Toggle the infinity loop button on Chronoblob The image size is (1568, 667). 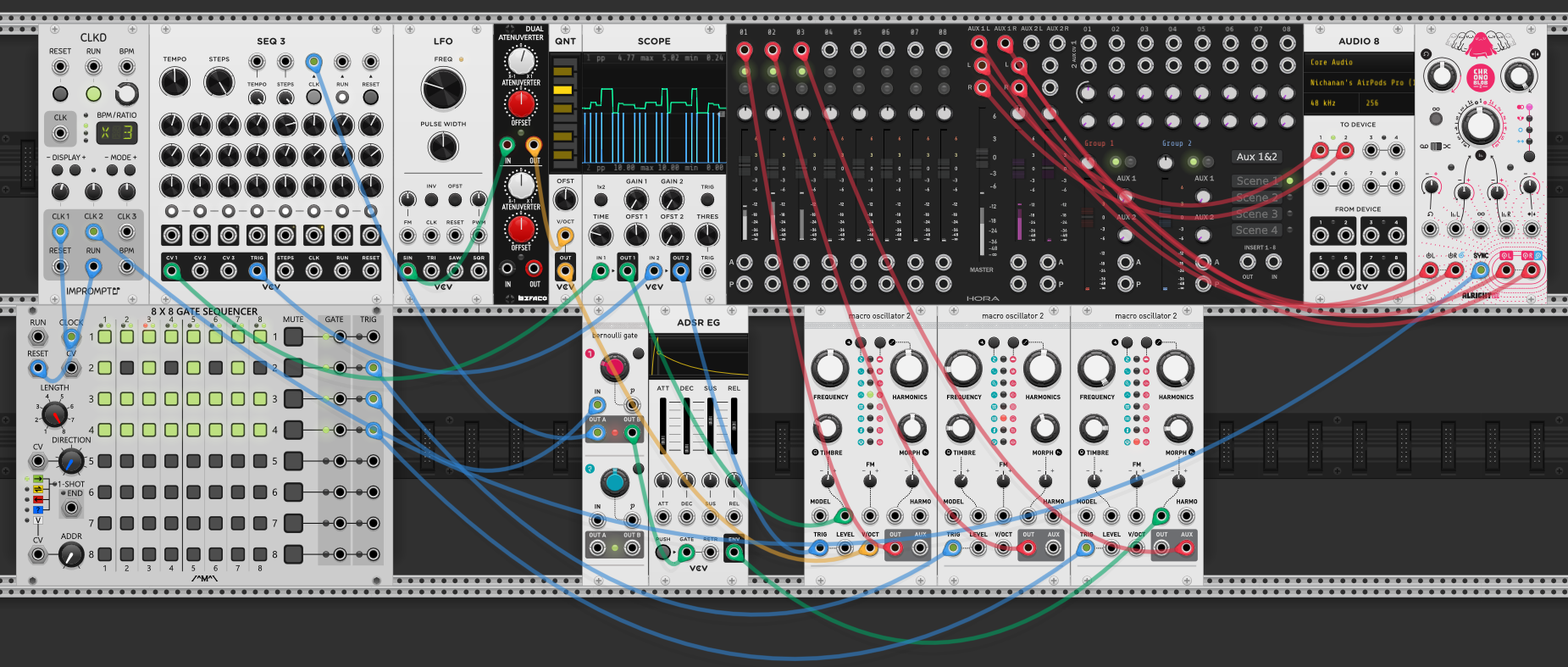pos(1436,120)
